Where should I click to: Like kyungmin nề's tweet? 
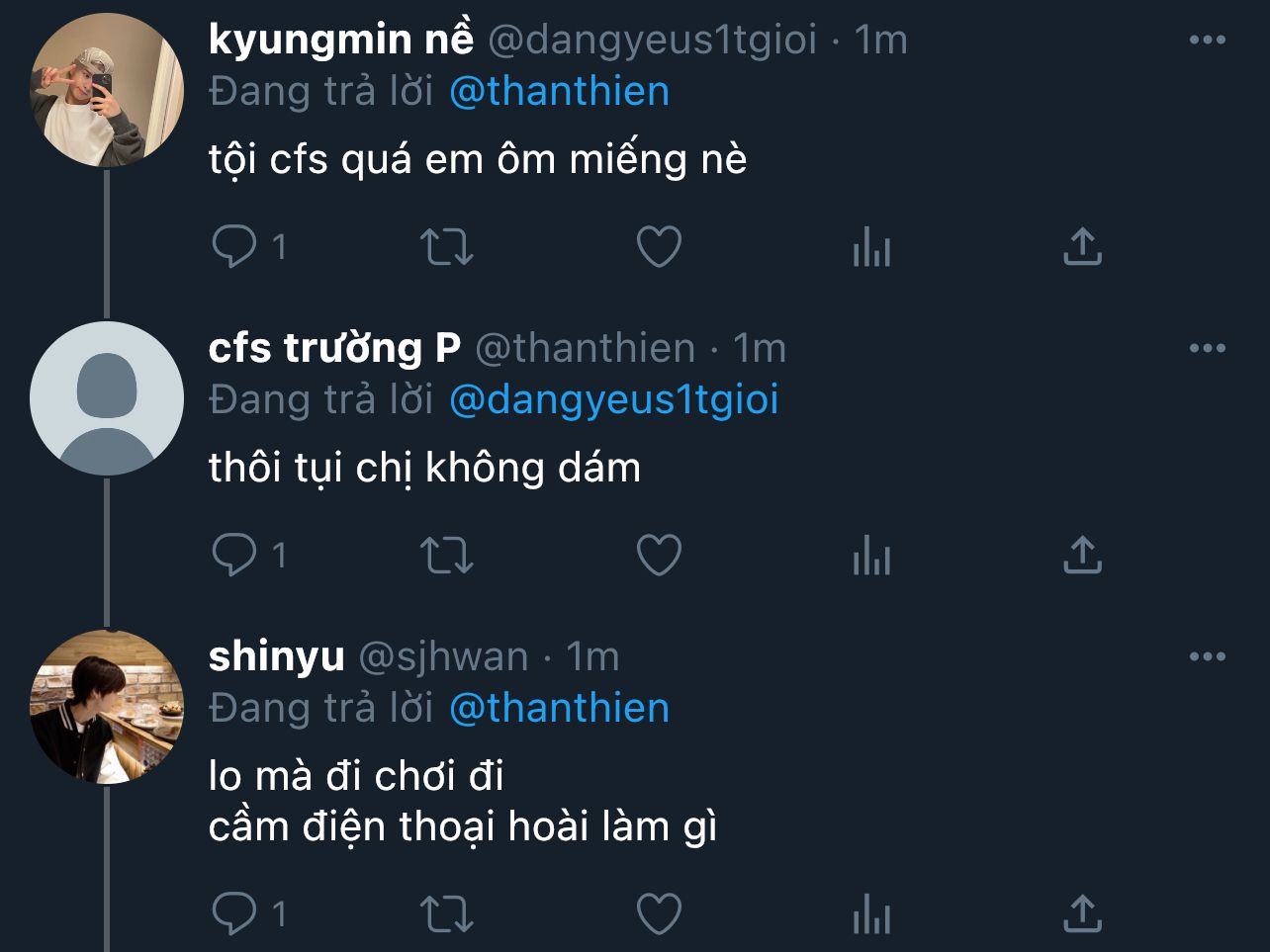(659, 247)
